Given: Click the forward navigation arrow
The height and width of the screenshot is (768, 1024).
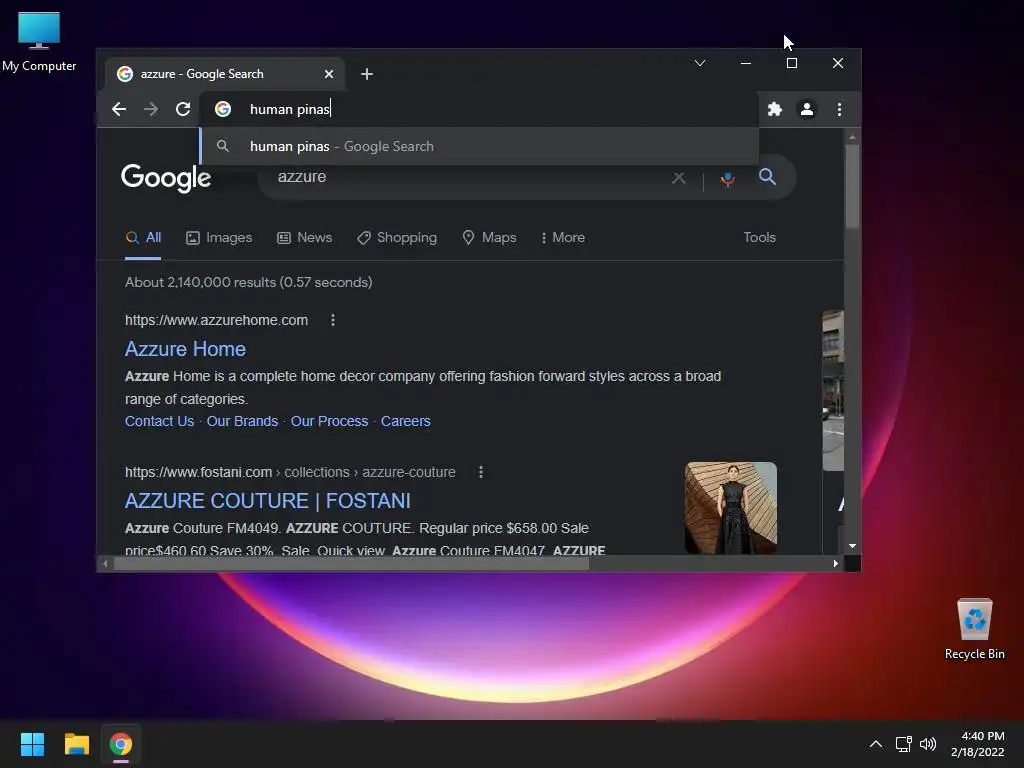Looking at the screenshot, I should coord(151,109).
